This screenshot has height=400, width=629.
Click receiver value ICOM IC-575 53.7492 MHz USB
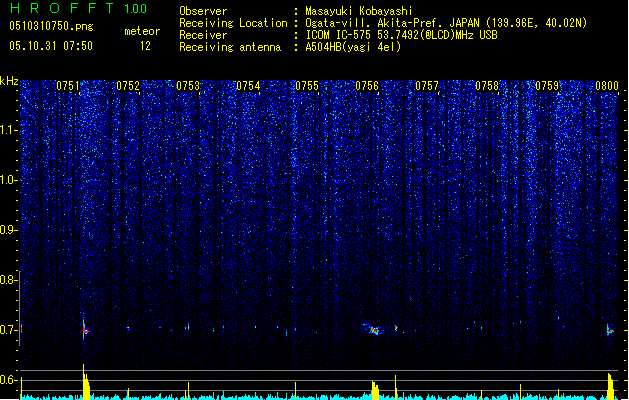401,35
